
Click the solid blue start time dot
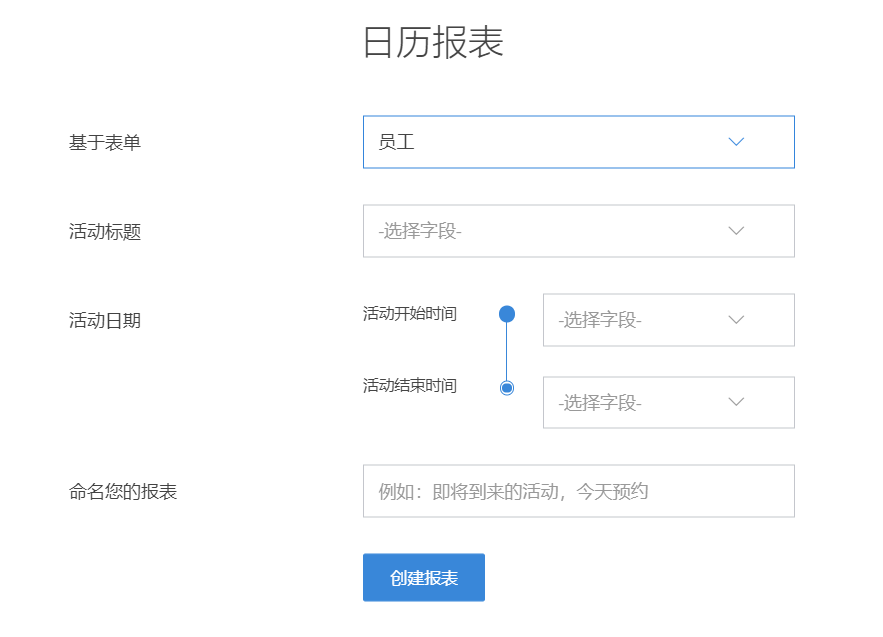(507, 314)
